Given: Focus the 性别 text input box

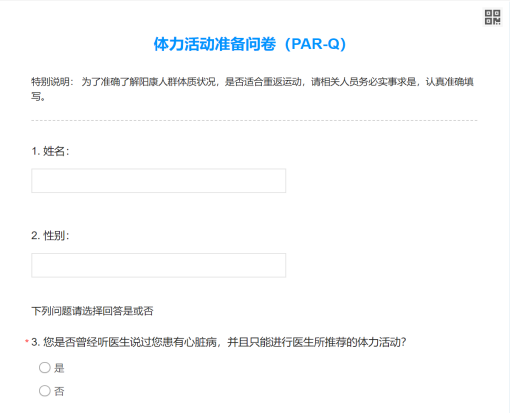Looking at the screenshot, I should click(158, 265).
